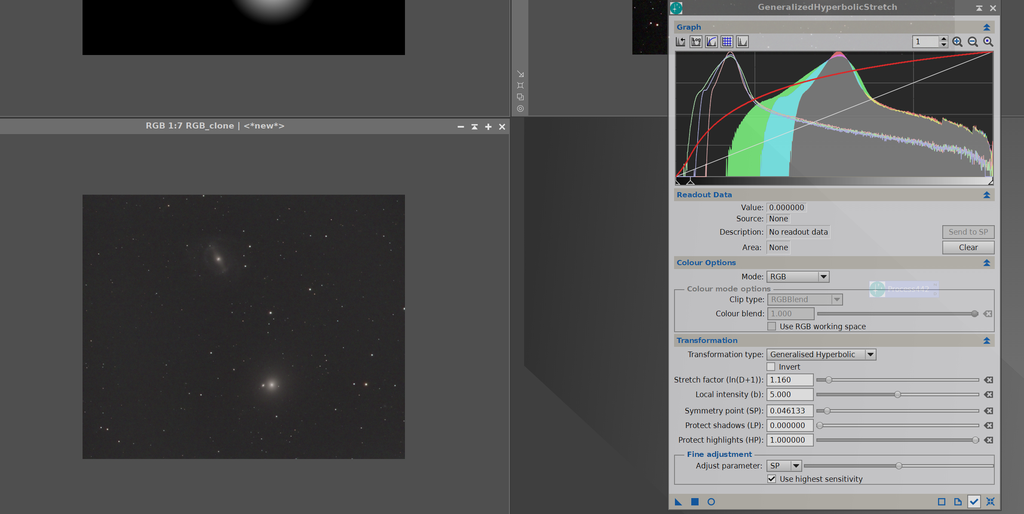This screenshot has width=1024, height=514.
Task: Toggle the checkmark icon at dialog bottom
Action: [x=974, y=502]
